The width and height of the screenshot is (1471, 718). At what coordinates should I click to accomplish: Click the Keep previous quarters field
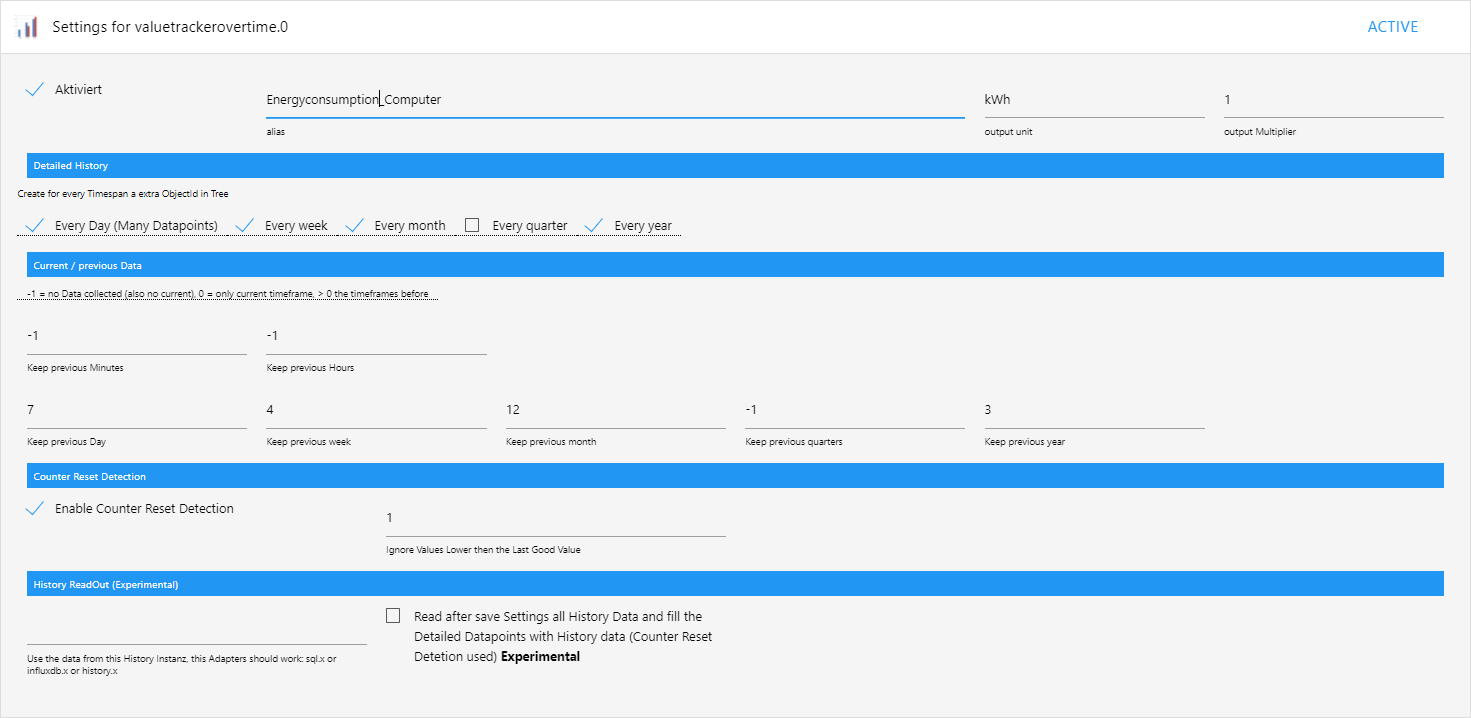[855, 410]
